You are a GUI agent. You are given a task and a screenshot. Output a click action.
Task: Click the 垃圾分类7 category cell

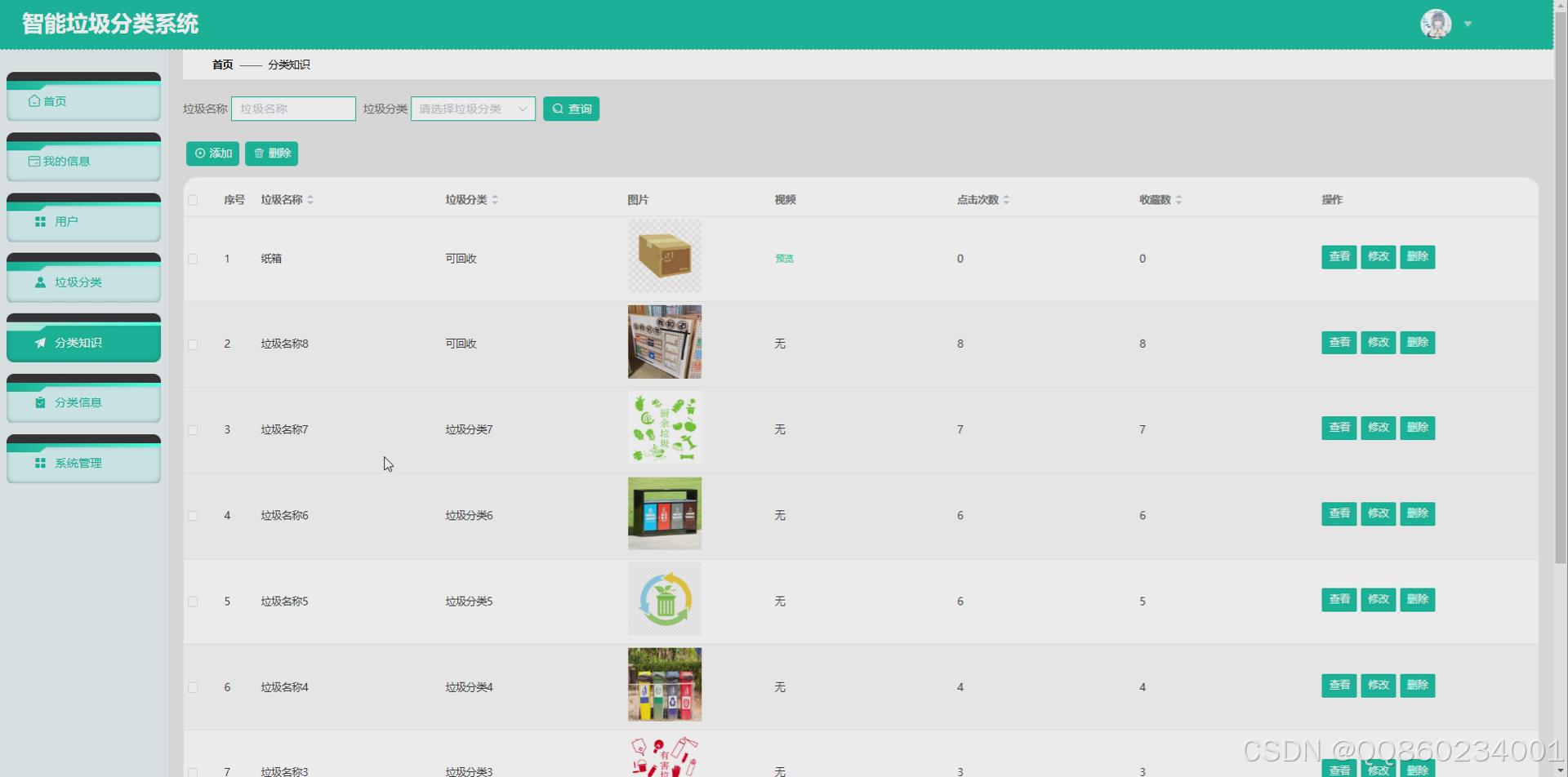469,430
